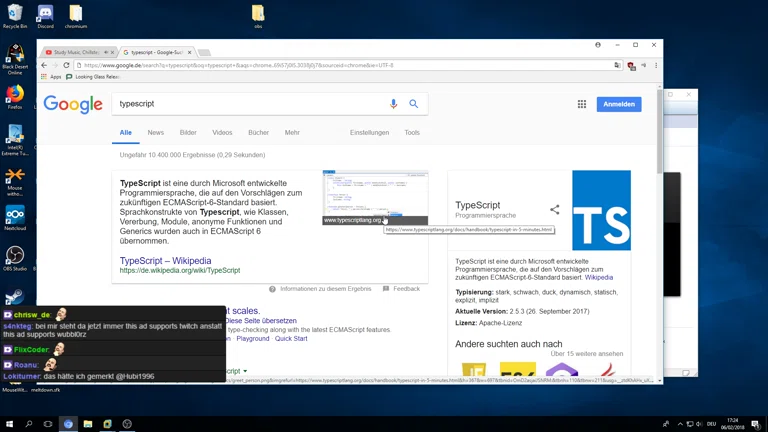Open search Tools option
The height and width of the screenshot is (432, 768).
coord(412,133)
